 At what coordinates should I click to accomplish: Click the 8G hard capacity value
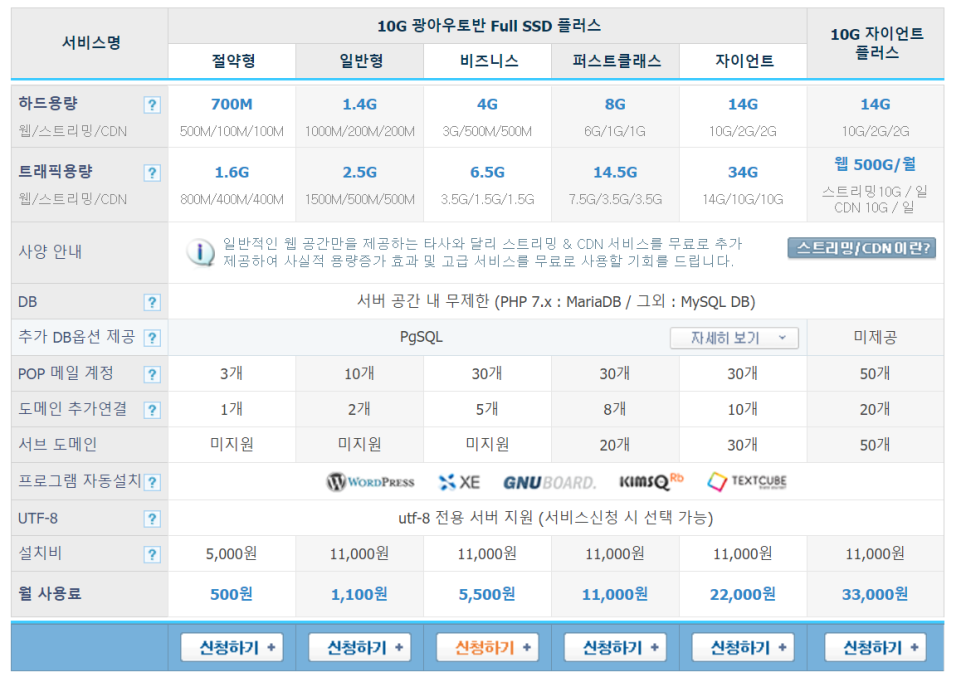coord(615,105)
